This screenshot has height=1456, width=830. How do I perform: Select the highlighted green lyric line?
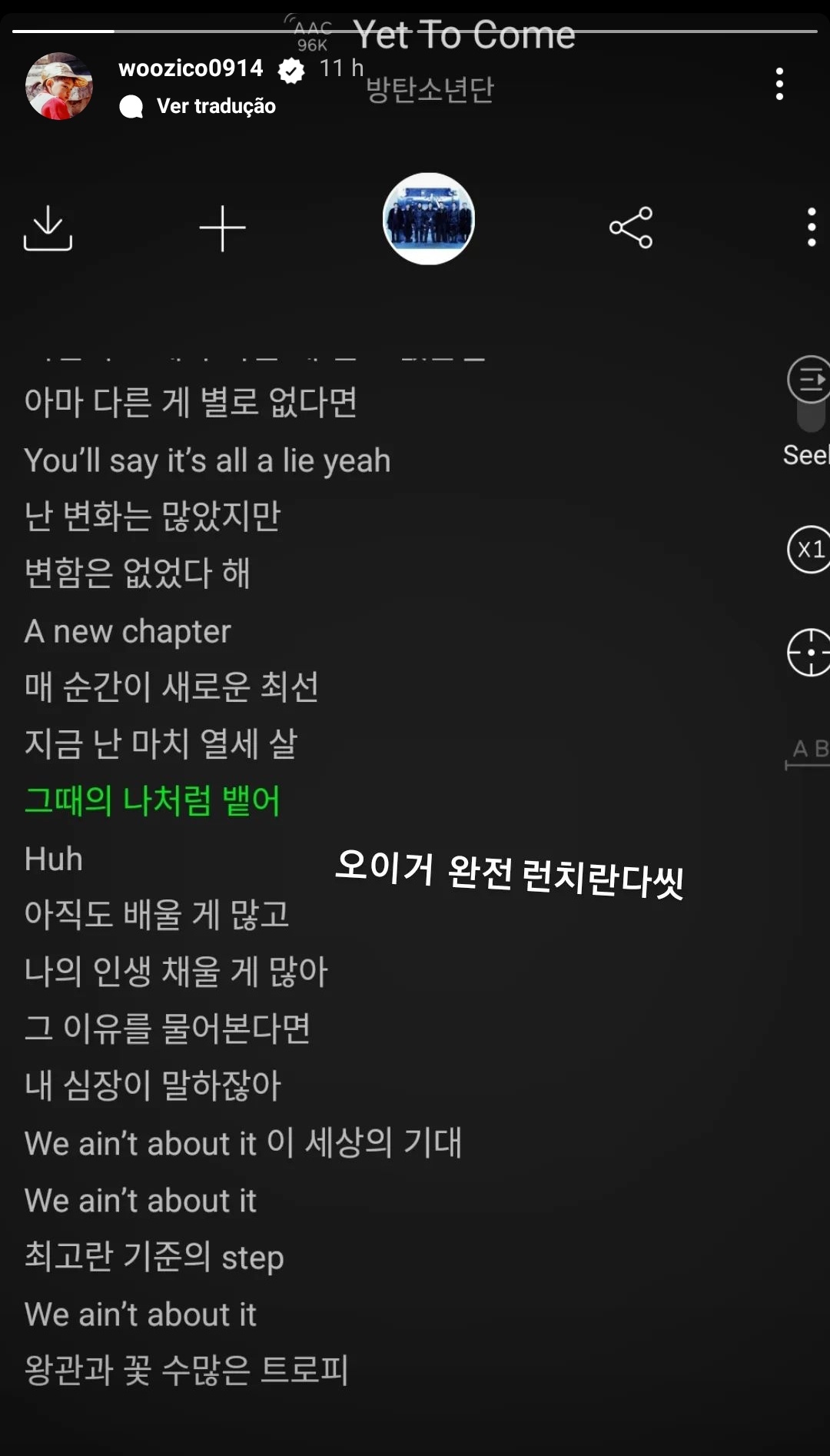pyautogui.click(x=152, y=801)
